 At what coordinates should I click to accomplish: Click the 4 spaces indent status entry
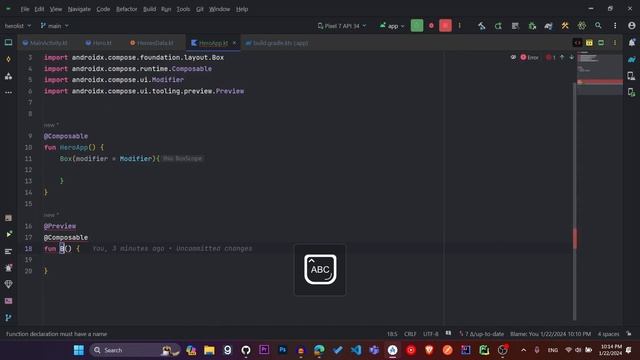pos(609,334)
